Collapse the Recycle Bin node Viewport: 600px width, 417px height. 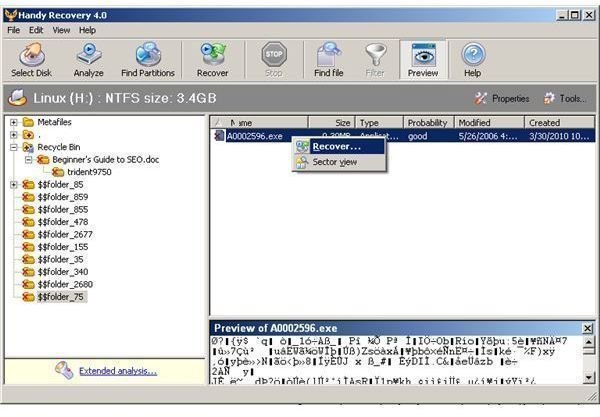coord(14,147)
